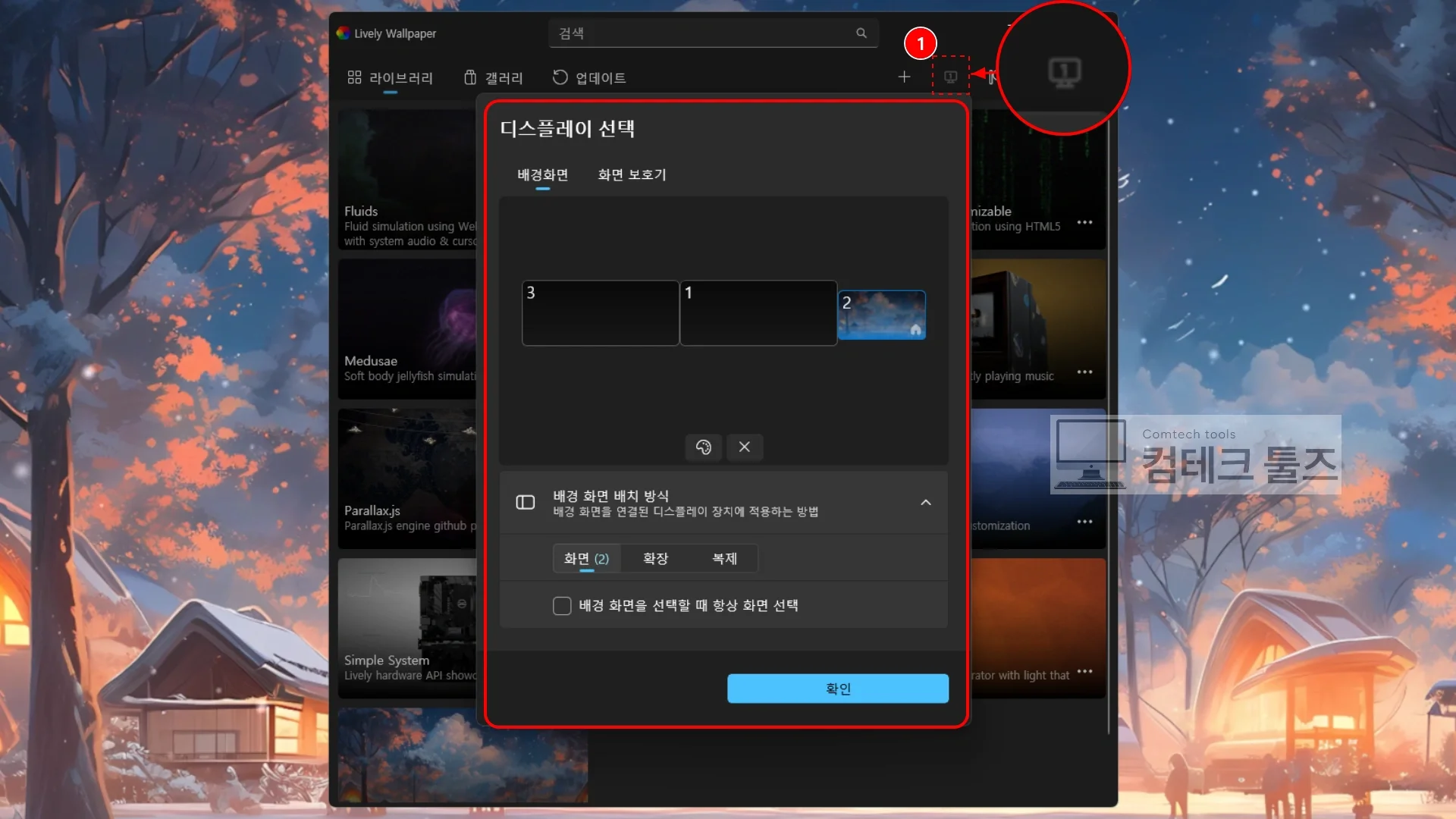1456x819 pixels.
Task: Click the customize wallpaper palette icon
Action: tap(703, 447)
